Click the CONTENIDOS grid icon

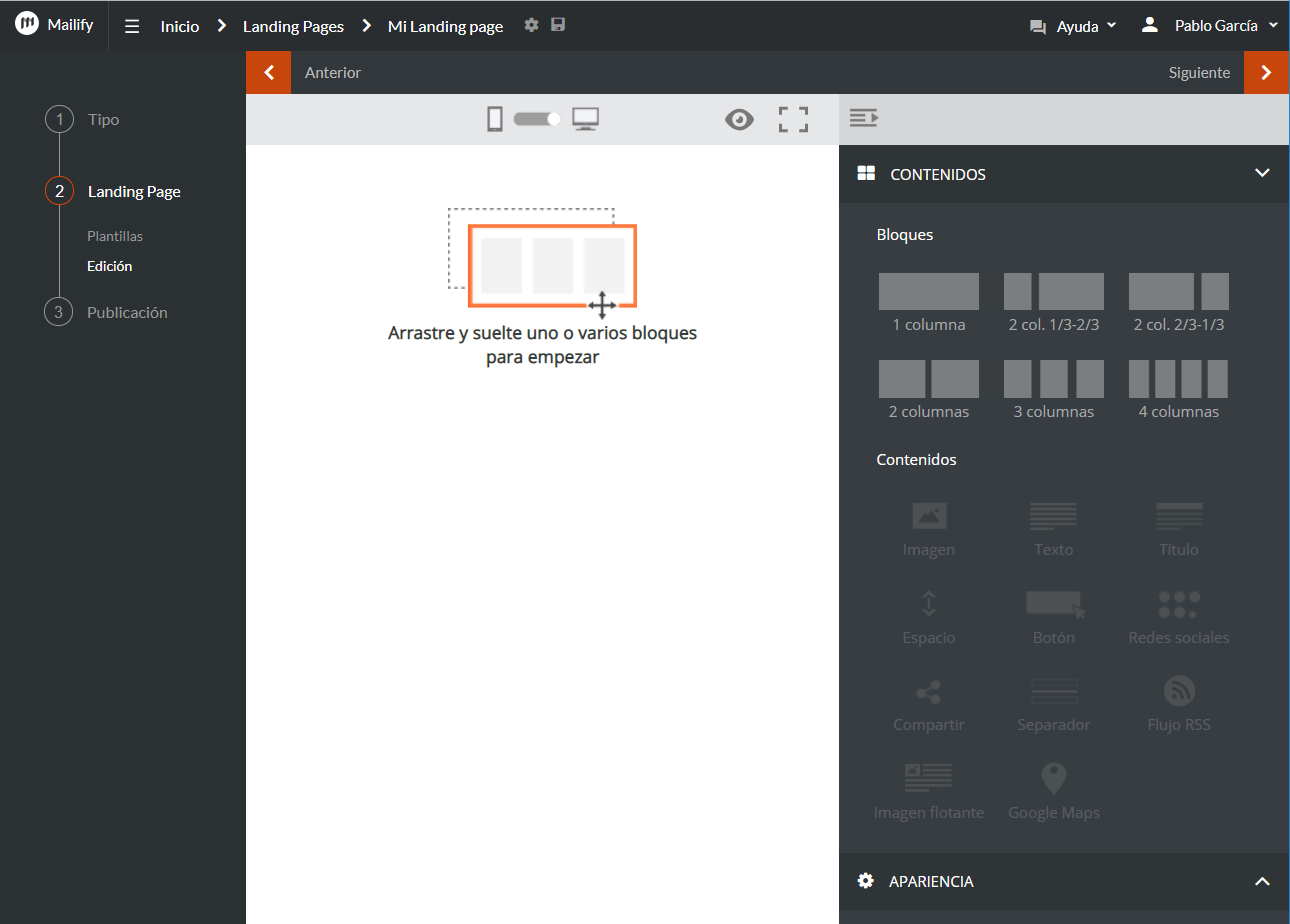pyautogui.click(x=866, y=173)
